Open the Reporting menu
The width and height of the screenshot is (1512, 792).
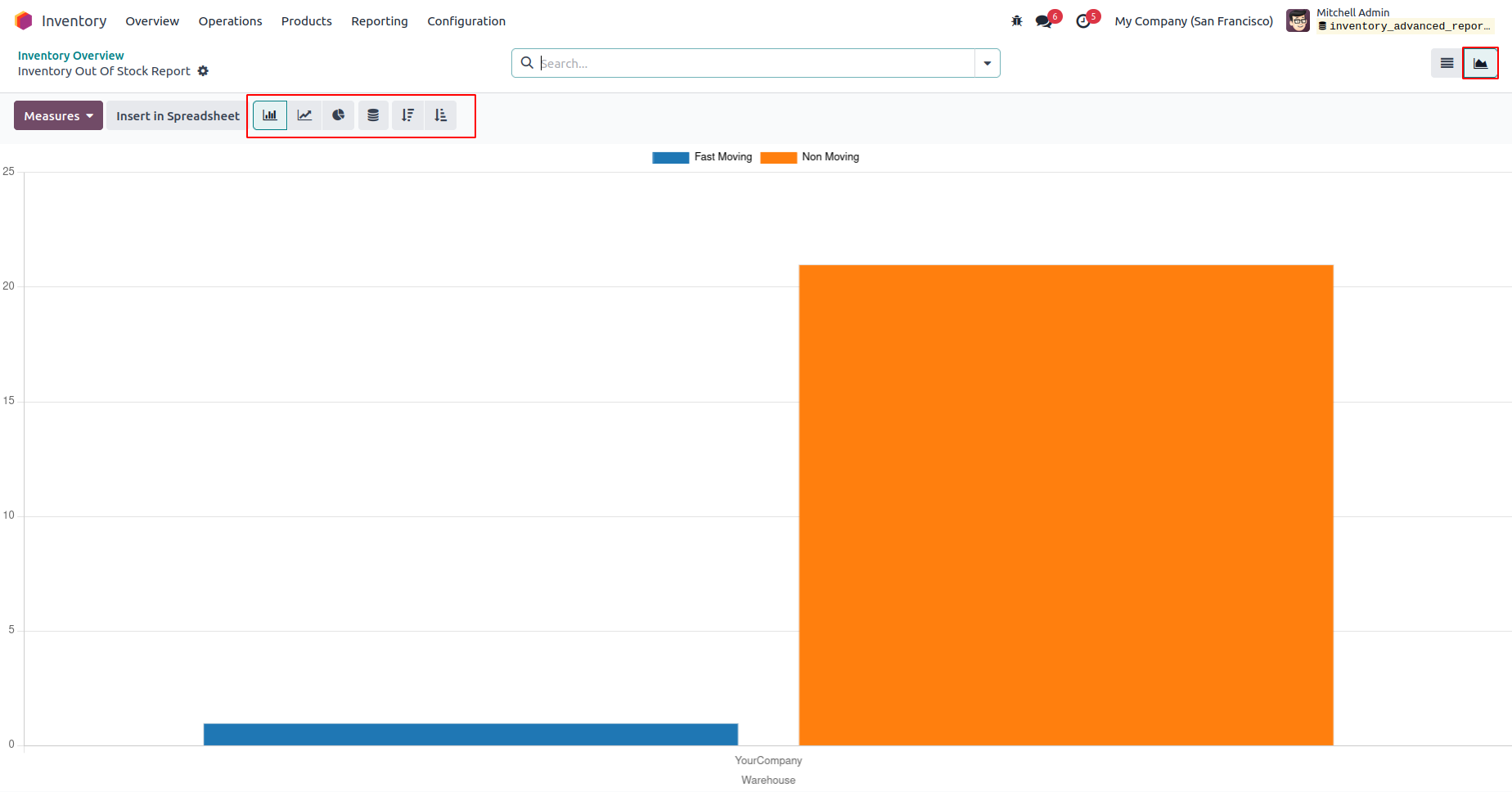coord(380,21)
